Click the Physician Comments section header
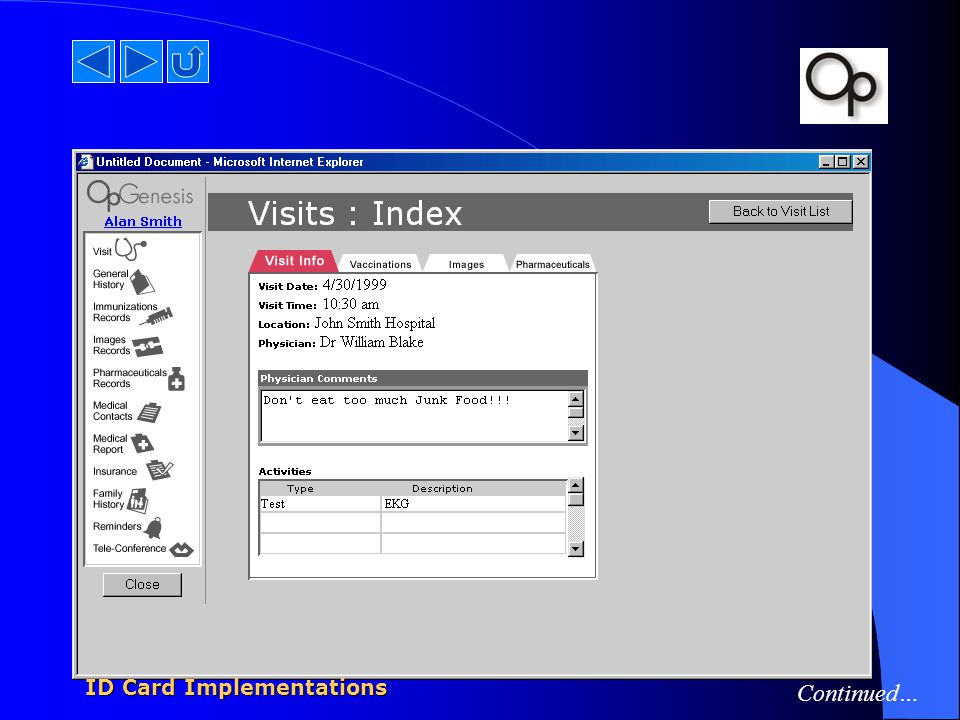 coord(423,378)
